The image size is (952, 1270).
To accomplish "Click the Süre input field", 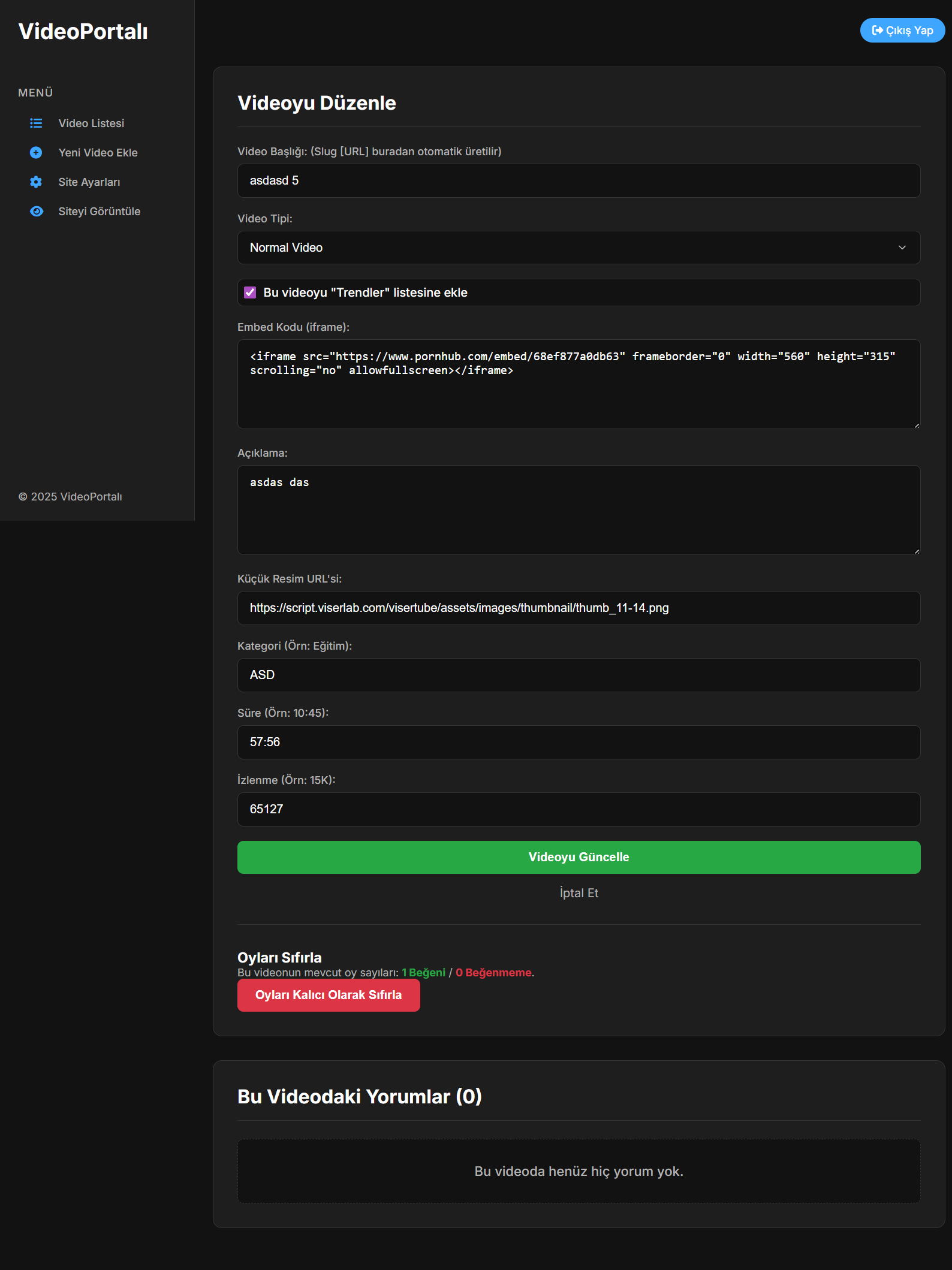I will (579, 742).
